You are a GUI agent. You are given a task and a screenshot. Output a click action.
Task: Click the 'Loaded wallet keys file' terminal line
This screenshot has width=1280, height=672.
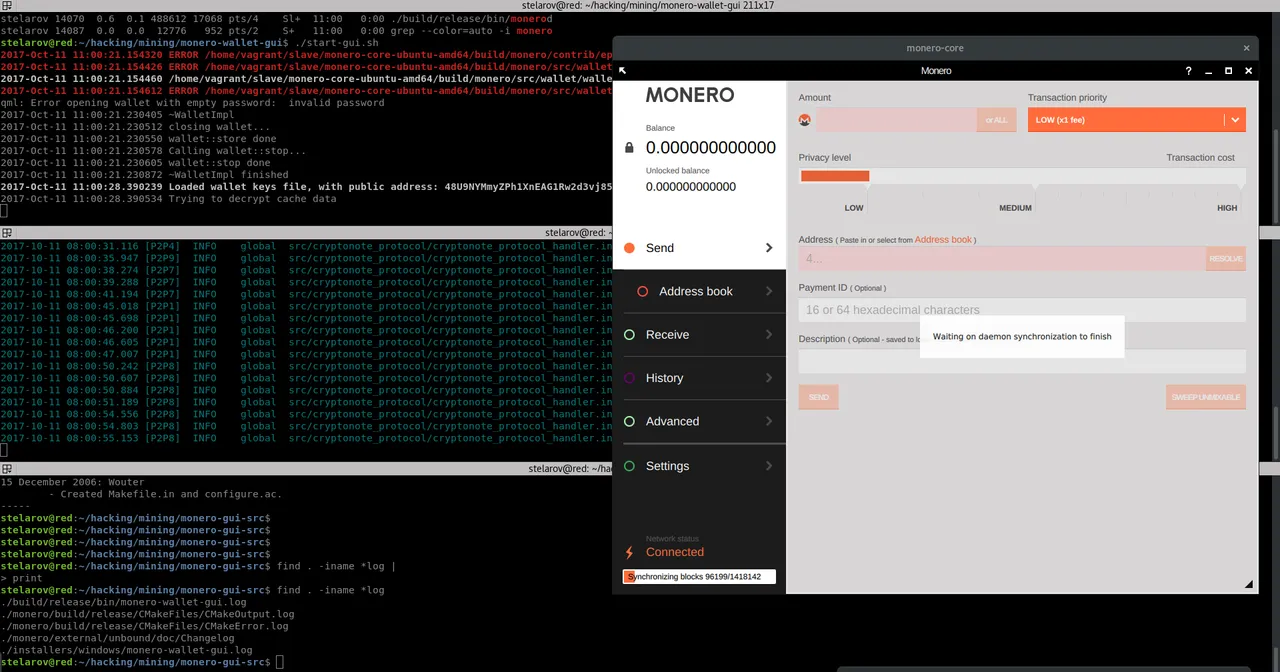point(306,187)
